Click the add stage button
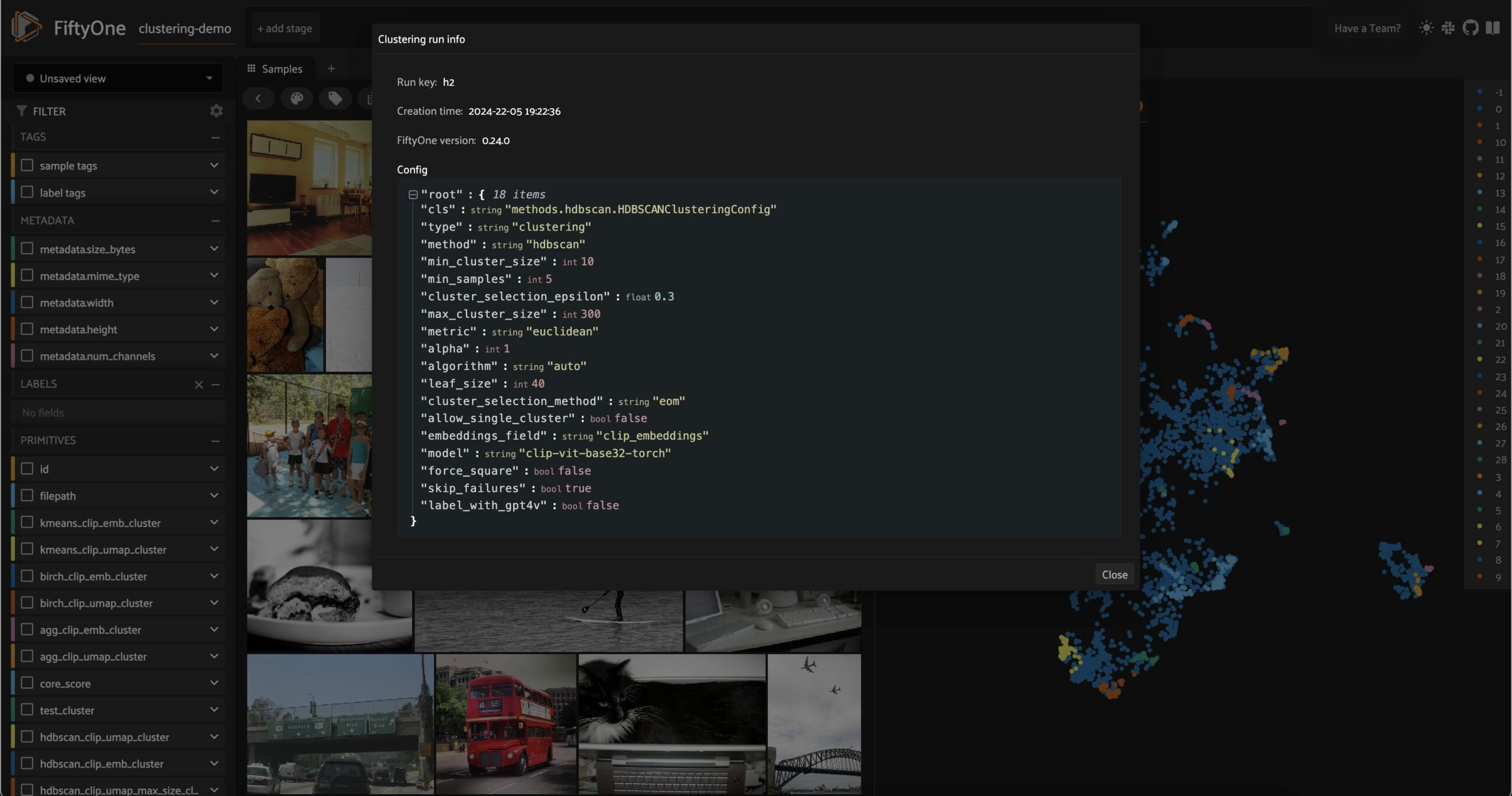The image size is (1512, 796). pyautogui.click(x=284, y=28)
